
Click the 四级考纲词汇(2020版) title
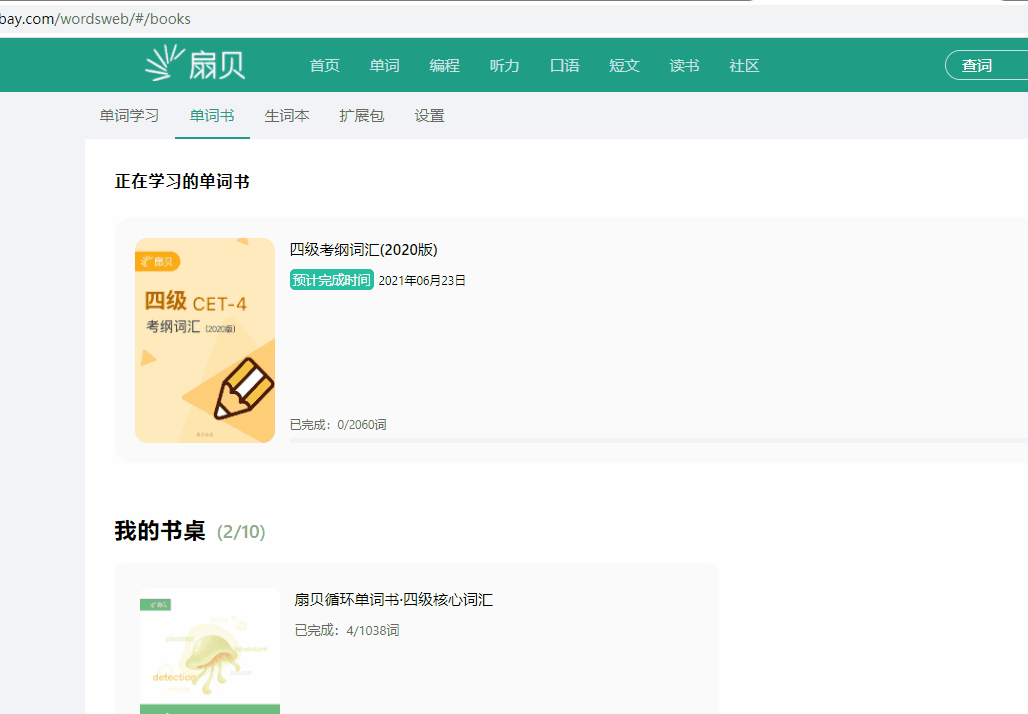pyautogui.click(x=363, y=250)
